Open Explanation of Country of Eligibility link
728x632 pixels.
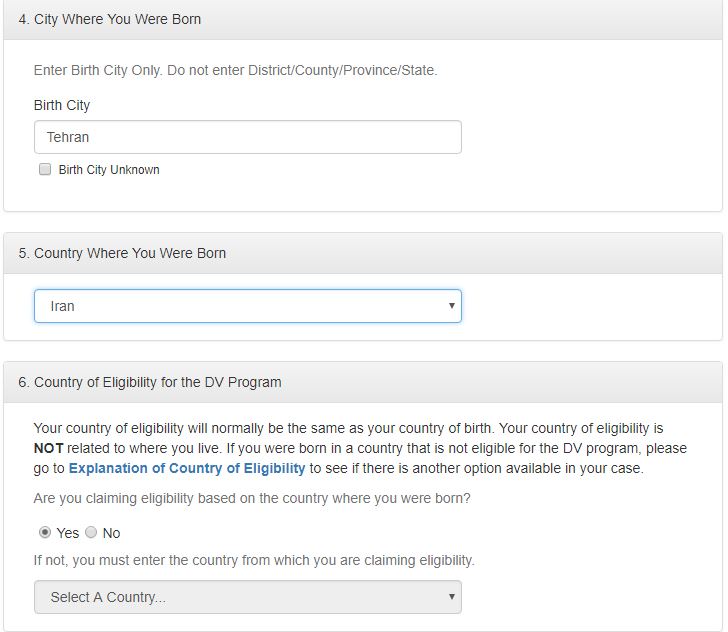tap(187, 468)
